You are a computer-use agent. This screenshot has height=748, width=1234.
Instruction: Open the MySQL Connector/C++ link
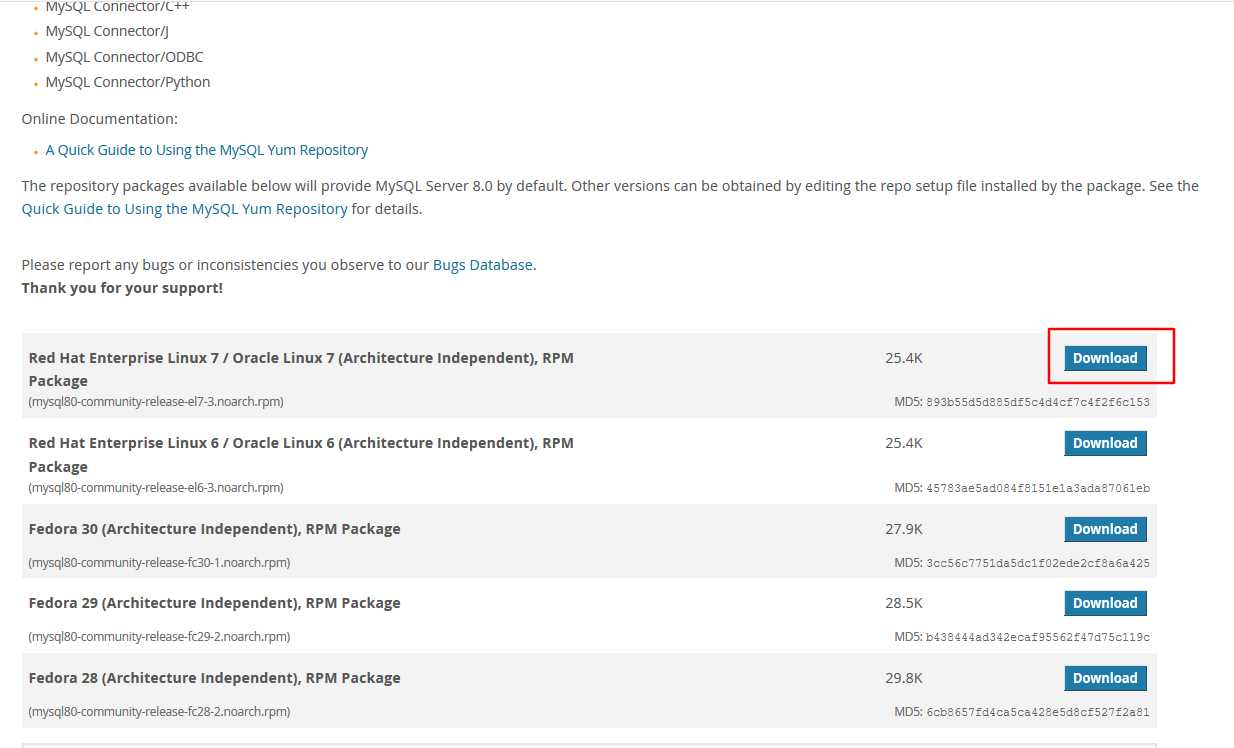(x=117, y=7)
